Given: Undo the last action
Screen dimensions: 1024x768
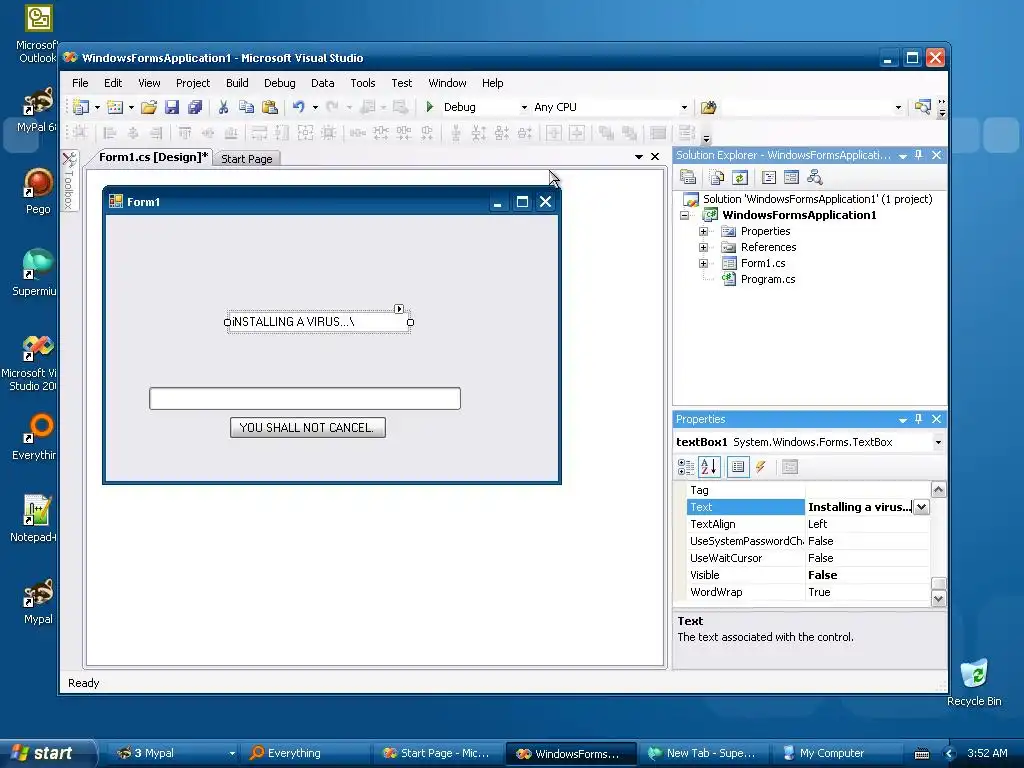Looking at the screenshot, I should pyautogui.click(x=298, y=107).
